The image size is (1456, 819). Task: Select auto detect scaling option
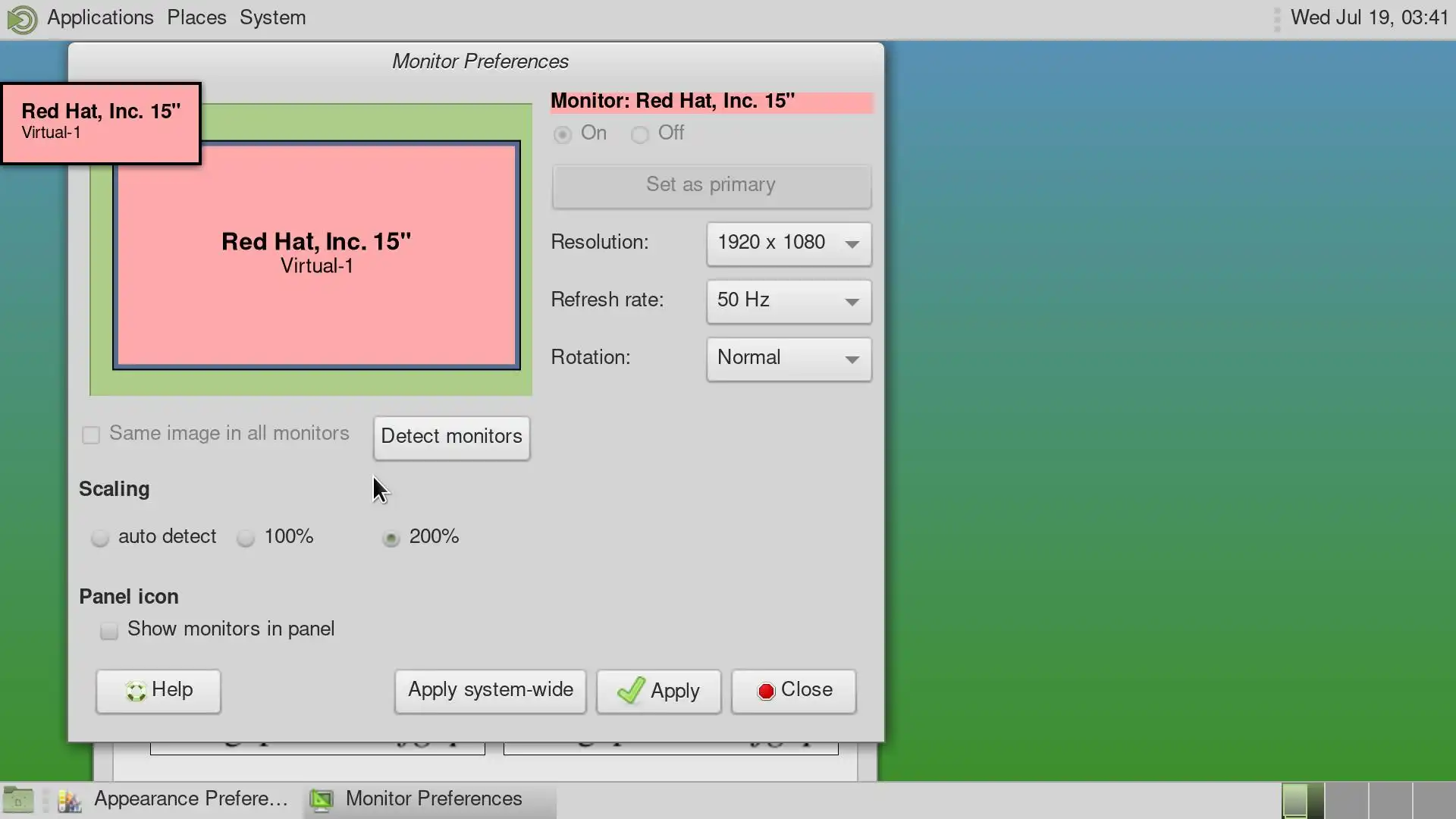100,538
